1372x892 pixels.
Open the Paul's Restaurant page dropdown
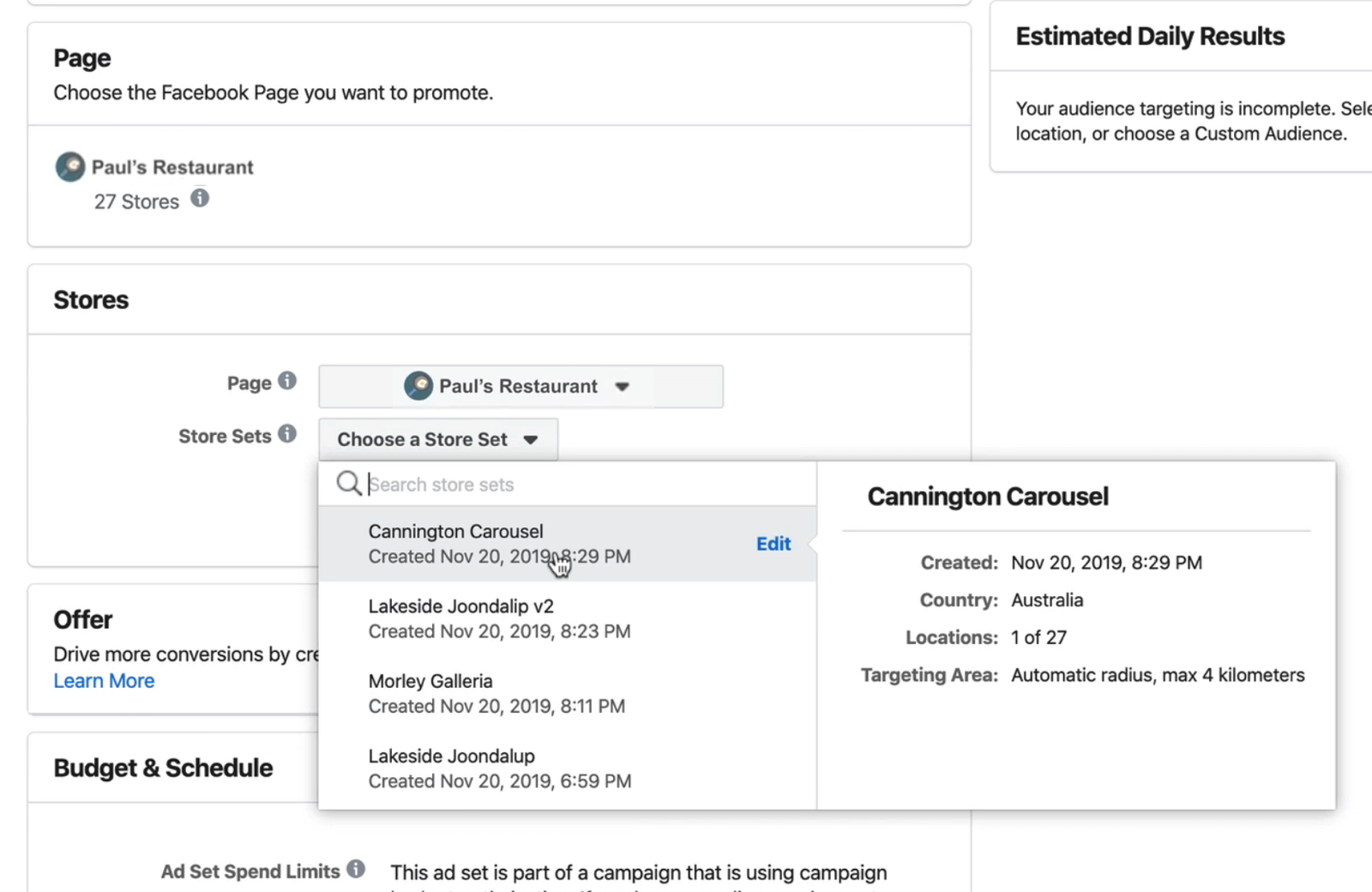click(x=521, y=387)
